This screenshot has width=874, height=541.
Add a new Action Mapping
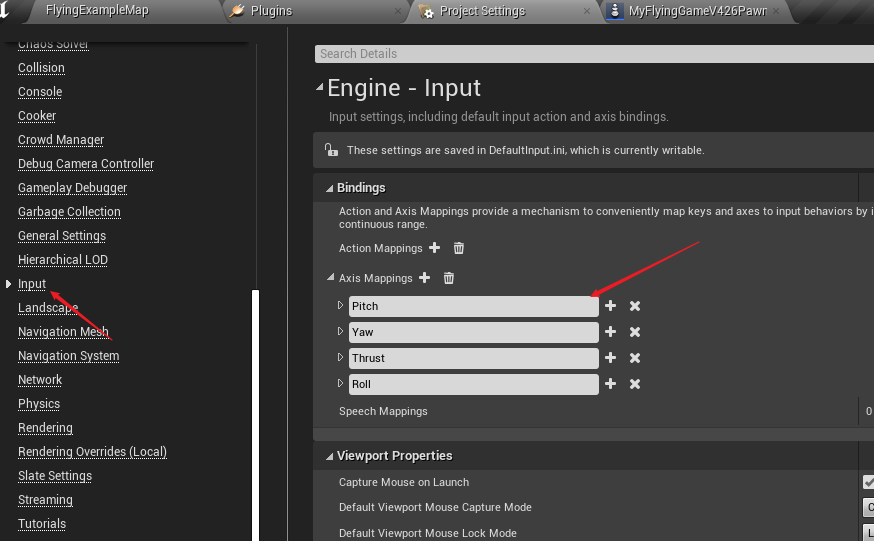click(435, 248)
